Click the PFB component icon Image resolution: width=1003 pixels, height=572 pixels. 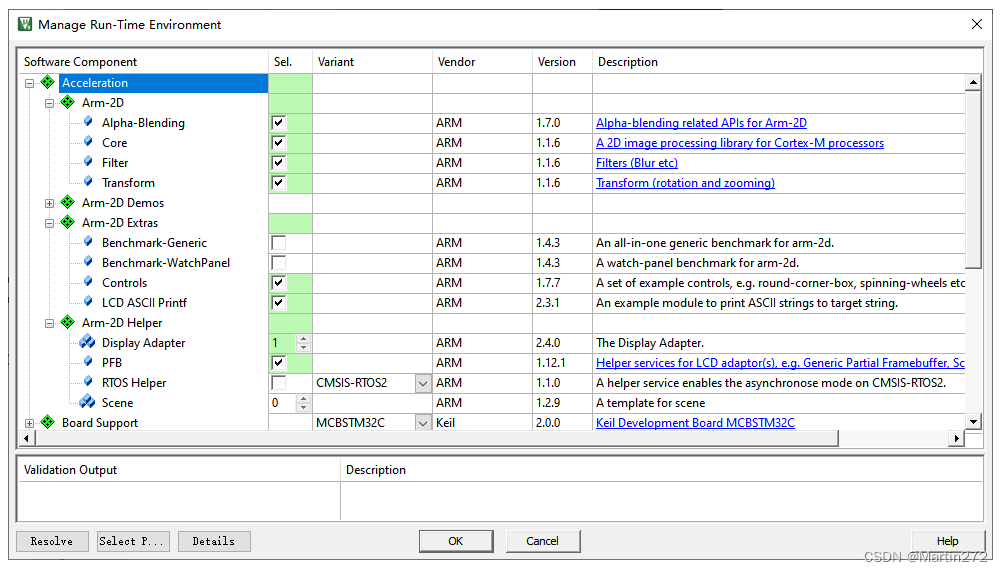[88, 362]
